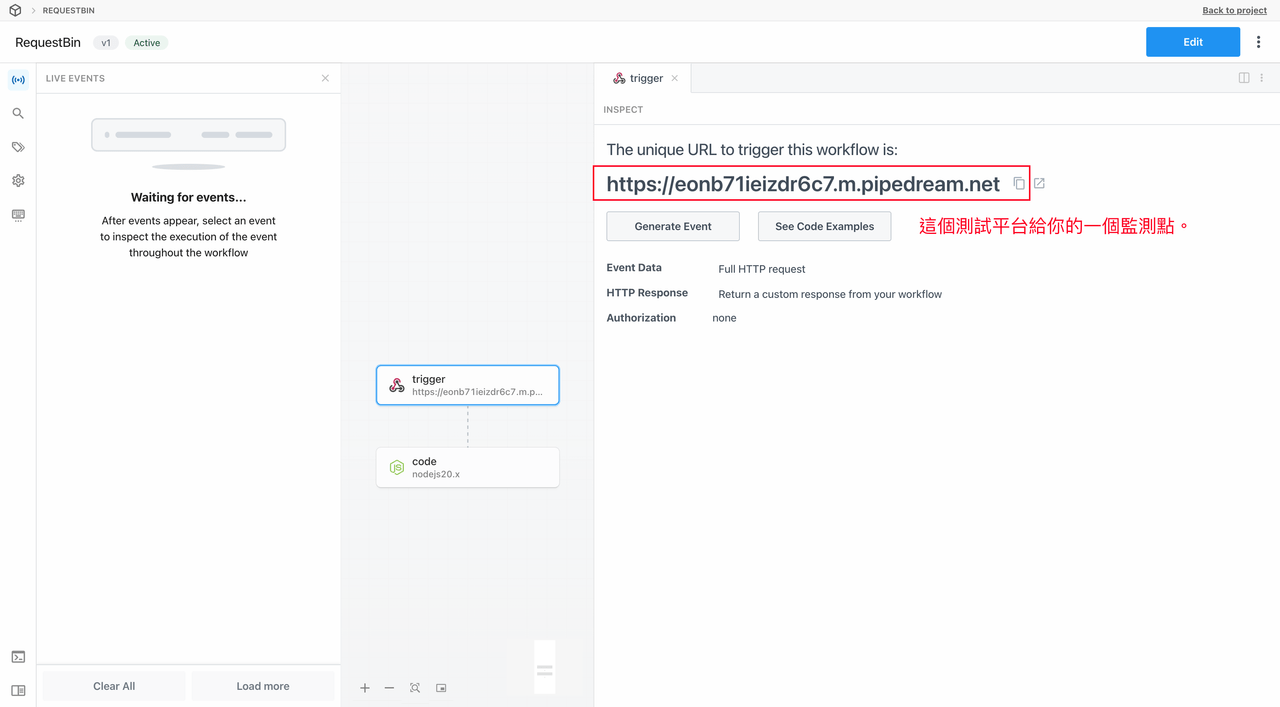Click the pipedream.net trigger URL text
This screenshot has height=707, width=1280.
[803, 184]
